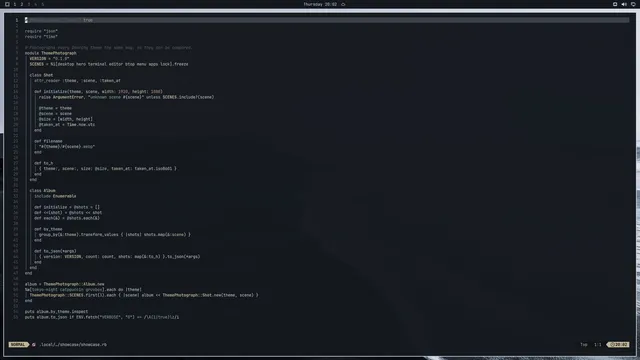This screenshot has width=640, height=360.
Task: Place cursor on 'require "json"' line
Action: (x=41, y=31)
